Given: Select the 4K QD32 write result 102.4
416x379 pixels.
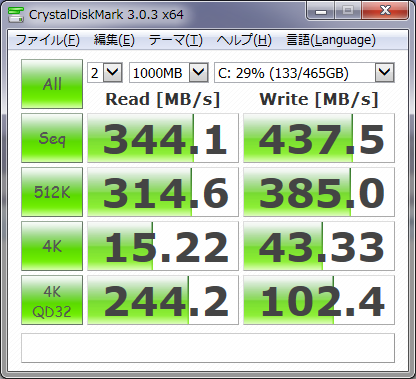Looking at the screenshot, I should click(319, 300).
